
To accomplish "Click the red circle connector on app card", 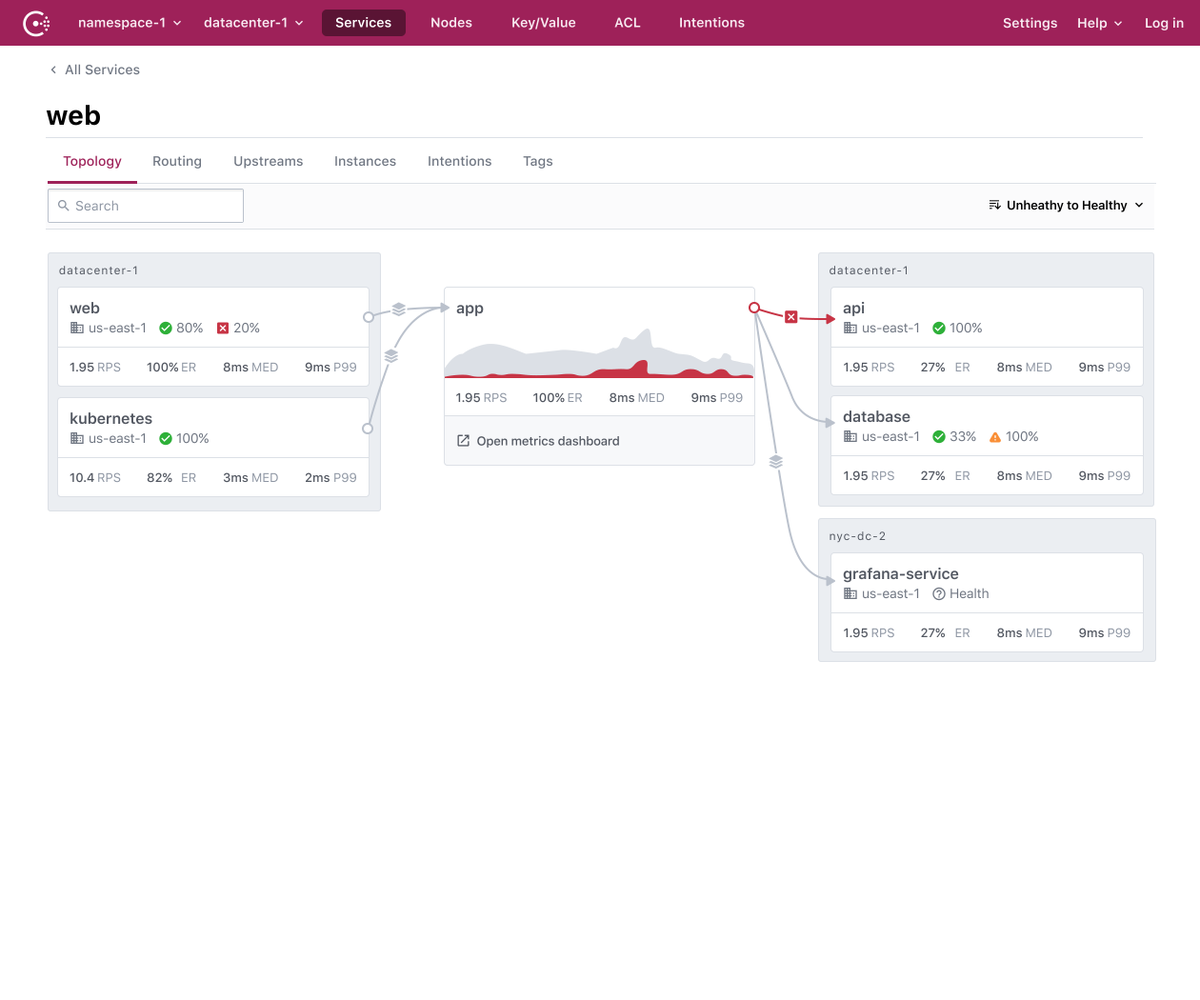I will tap(755, 308).
